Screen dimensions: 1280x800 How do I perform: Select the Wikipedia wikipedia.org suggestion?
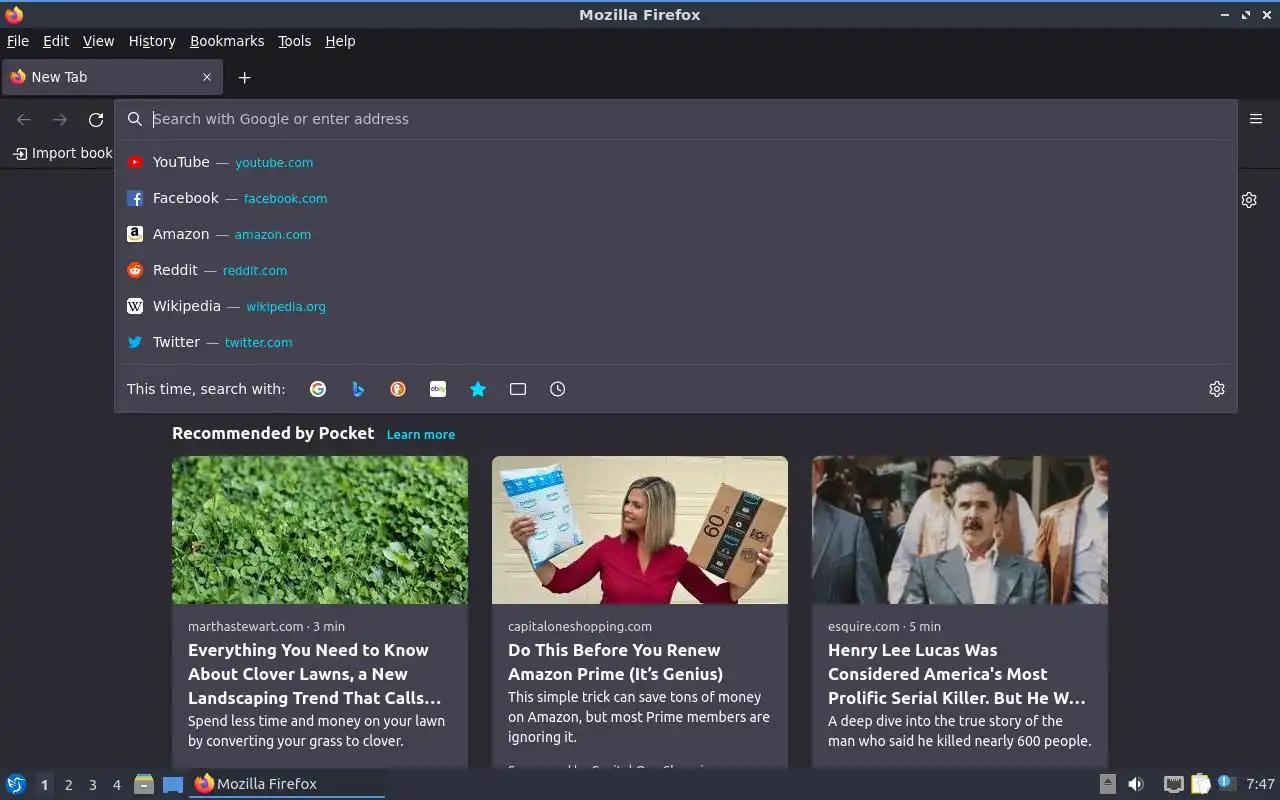click(676, 306)
